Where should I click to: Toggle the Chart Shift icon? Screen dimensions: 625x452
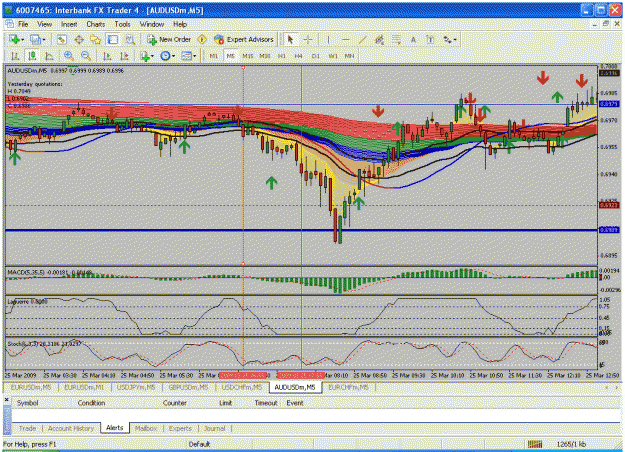[x=124, y=56]
